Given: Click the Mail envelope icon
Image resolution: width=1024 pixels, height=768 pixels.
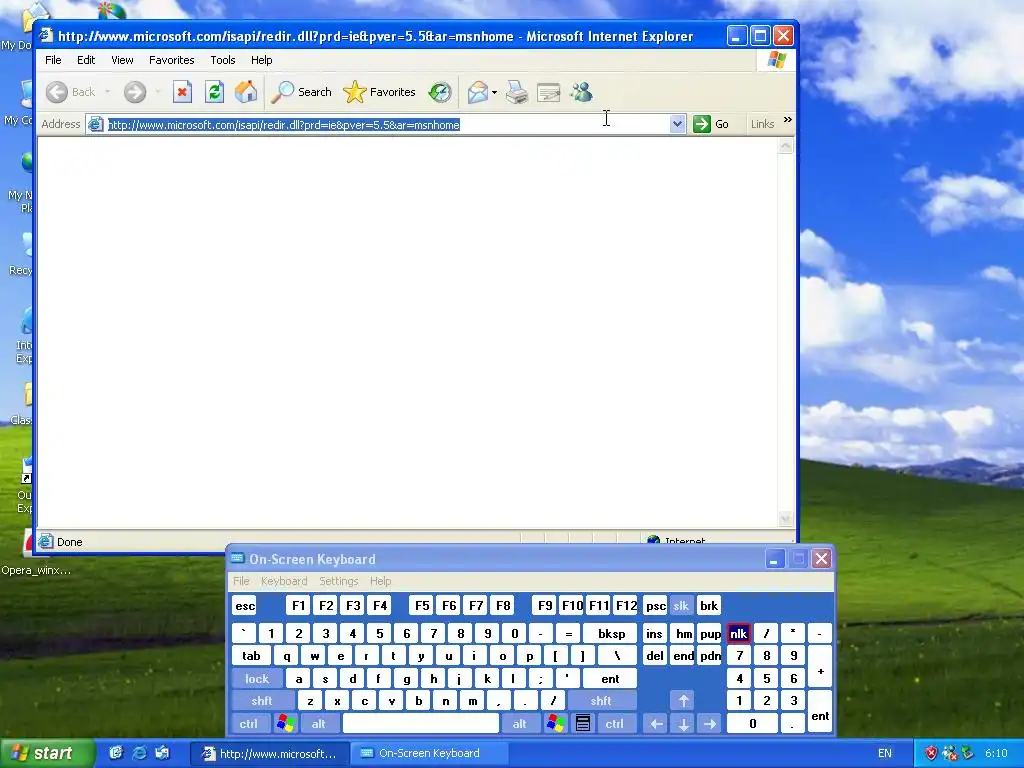Looking at the screenshot, I should [x=478, y=92].
